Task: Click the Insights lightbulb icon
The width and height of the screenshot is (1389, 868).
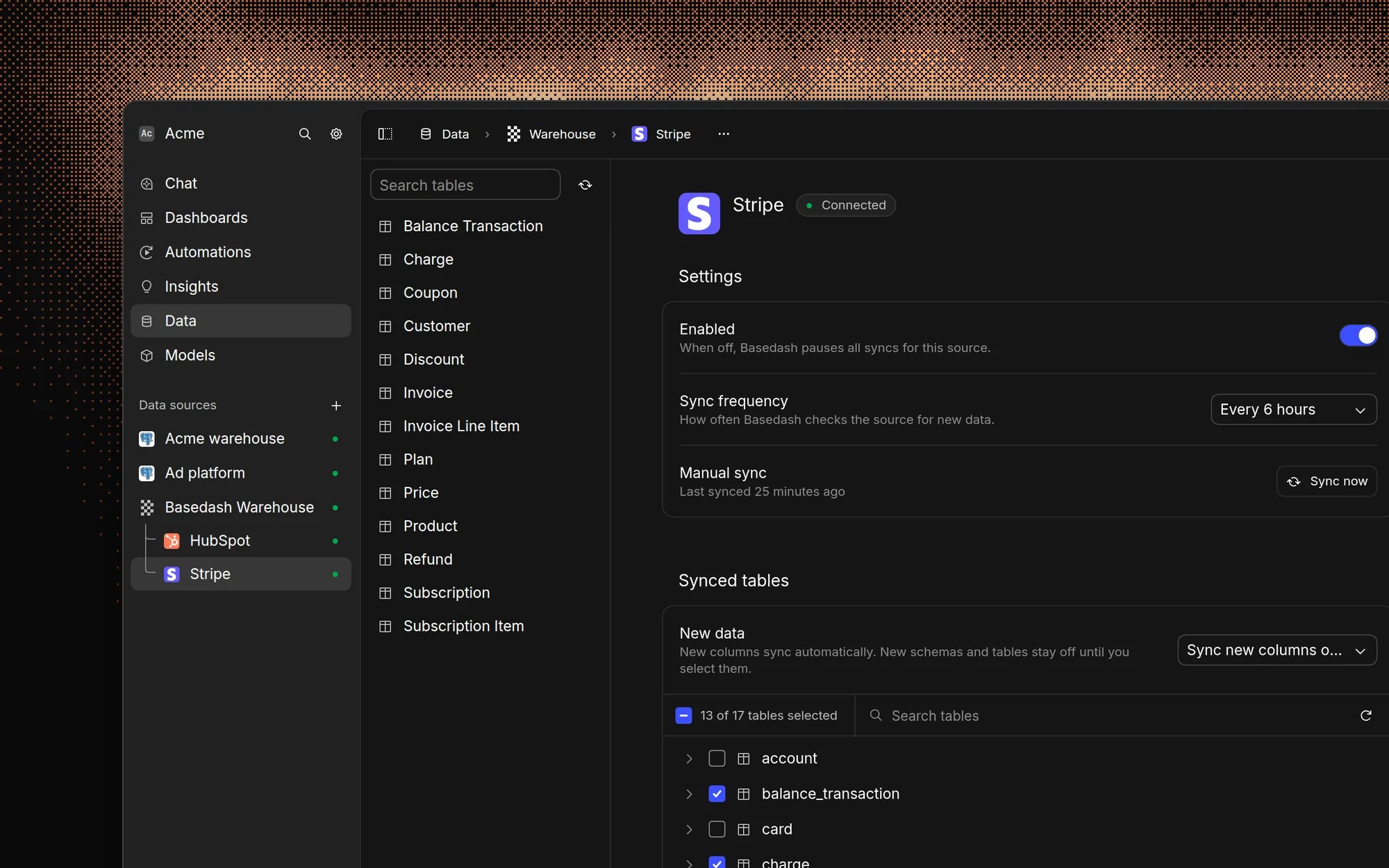Action: (147, 287)
